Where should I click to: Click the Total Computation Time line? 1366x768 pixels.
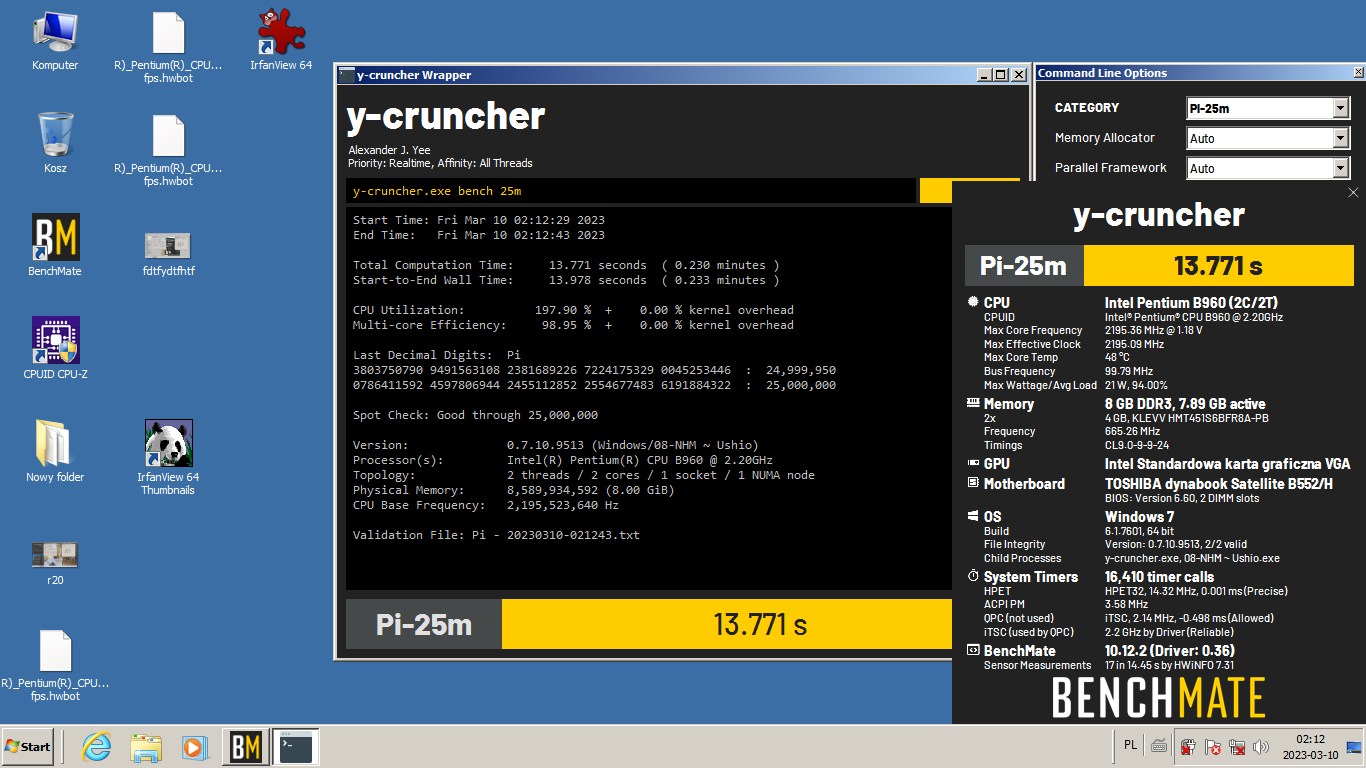[x=566, y=265]
